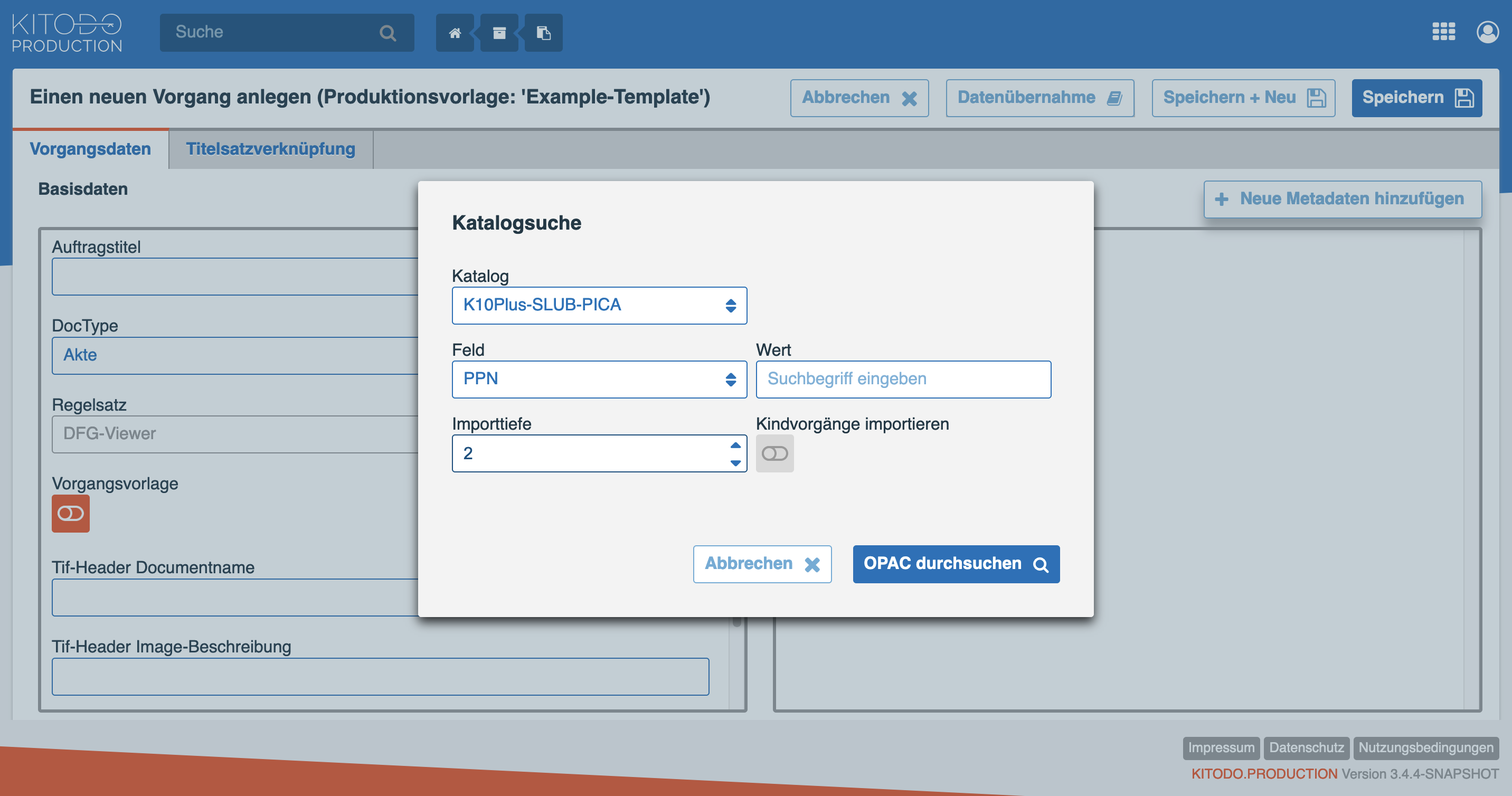
Task: Click the Katalogsuche dialog heading
Action: [x=516, y=223]
